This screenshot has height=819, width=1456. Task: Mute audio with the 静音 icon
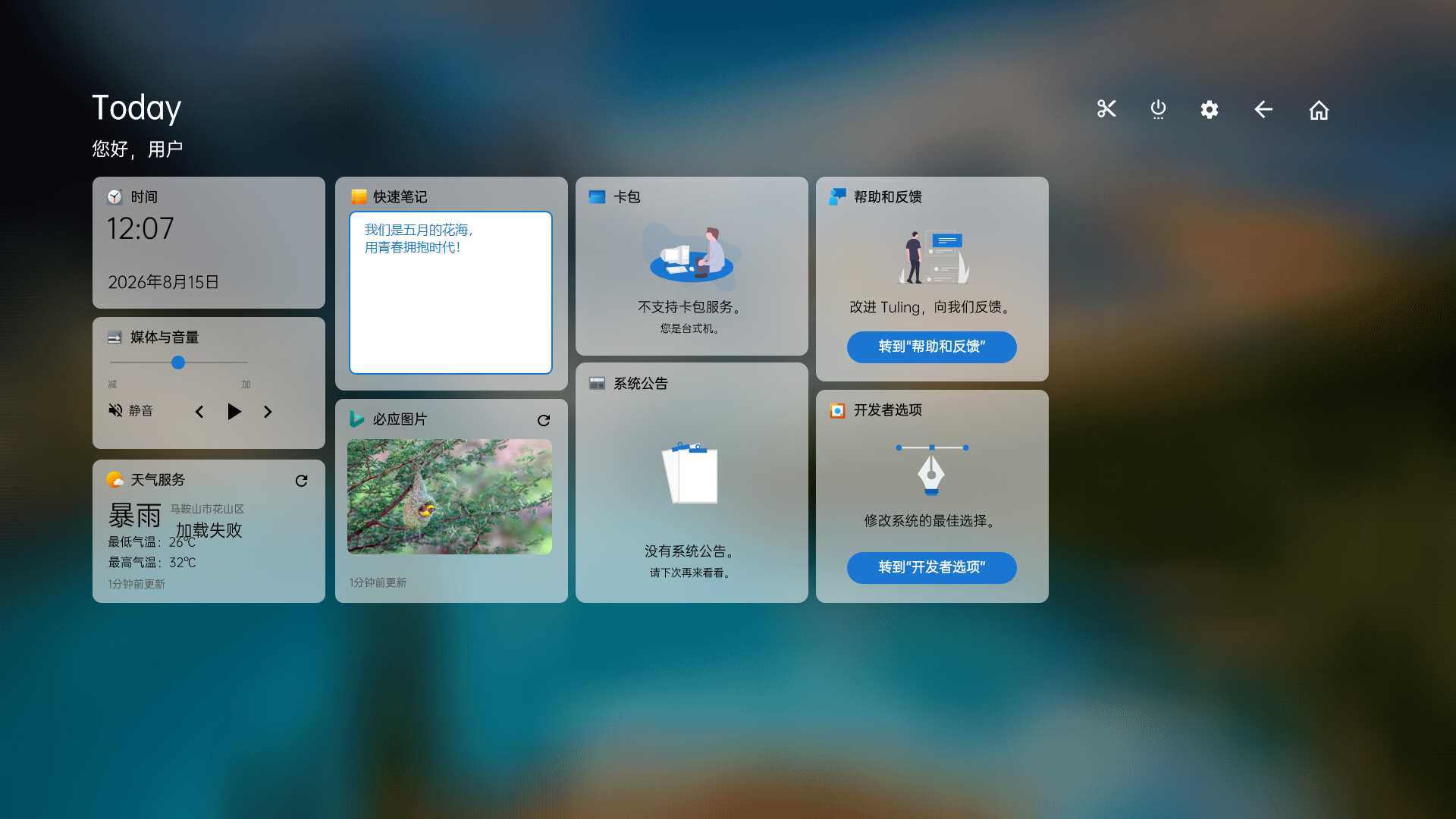(x=115, y=410)
